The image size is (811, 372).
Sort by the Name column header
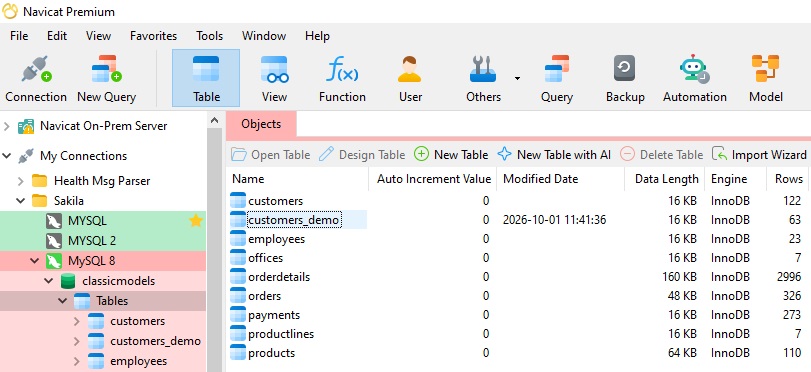[x=299, y=179]
